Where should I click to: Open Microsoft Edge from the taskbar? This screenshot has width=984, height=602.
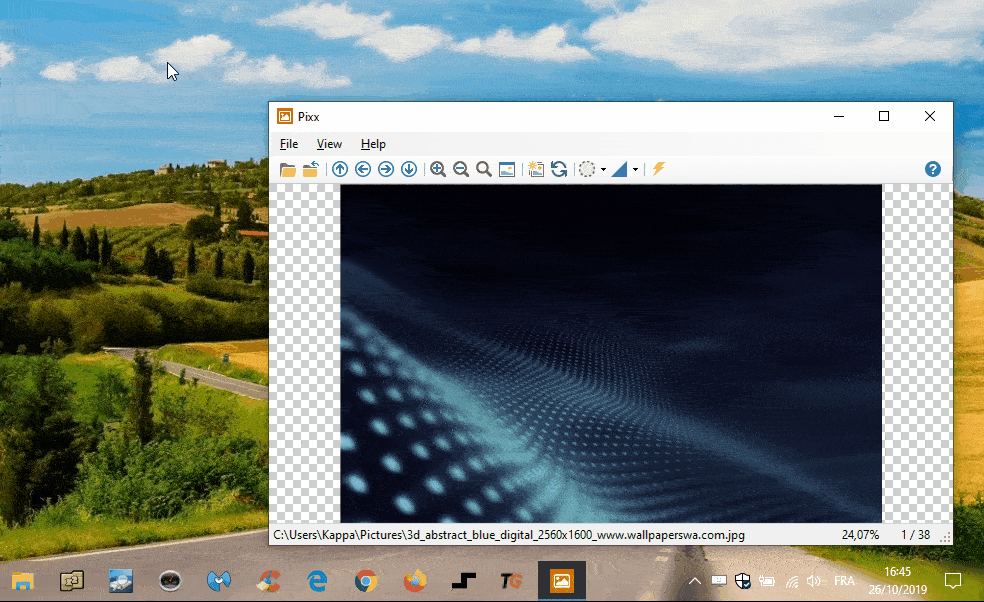tap(318, 581)
